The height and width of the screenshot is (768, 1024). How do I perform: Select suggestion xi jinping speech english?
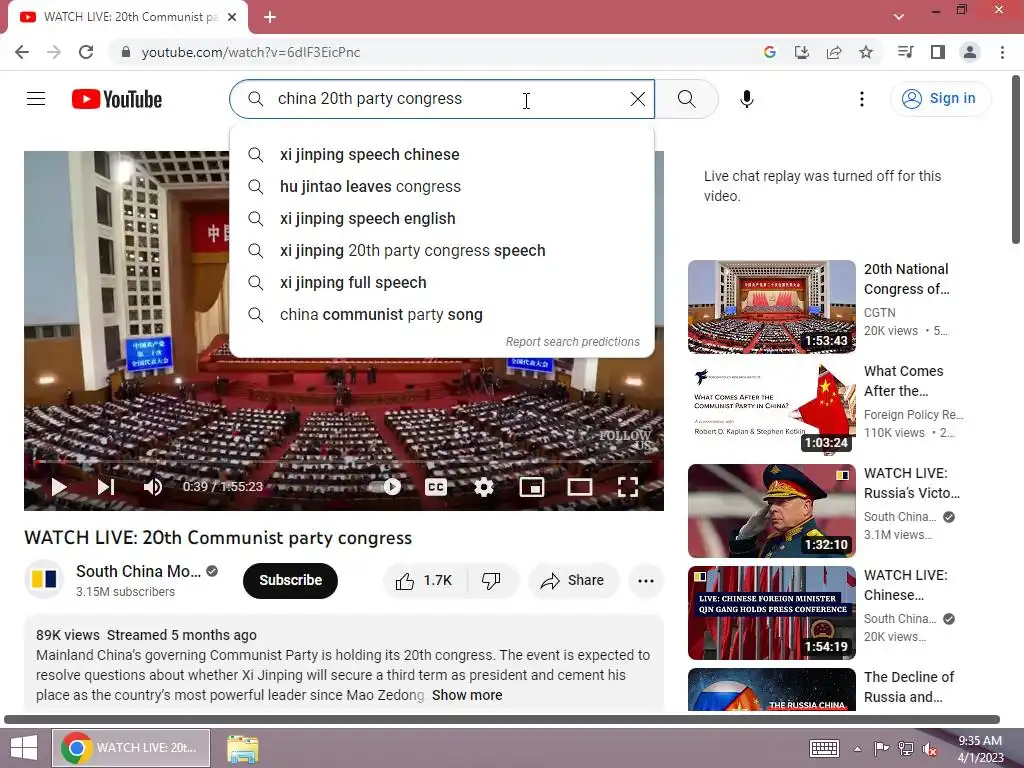point(441,219)
